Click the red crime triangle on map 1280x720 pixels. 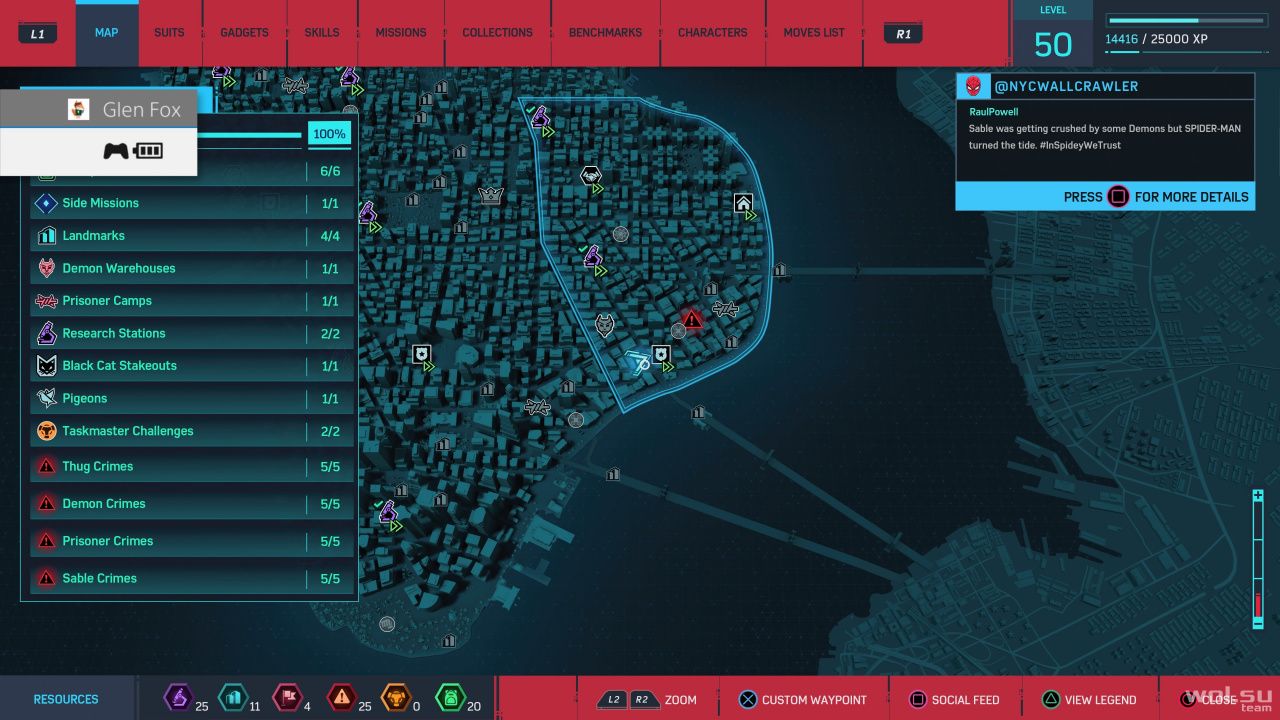tap(692, 319)
